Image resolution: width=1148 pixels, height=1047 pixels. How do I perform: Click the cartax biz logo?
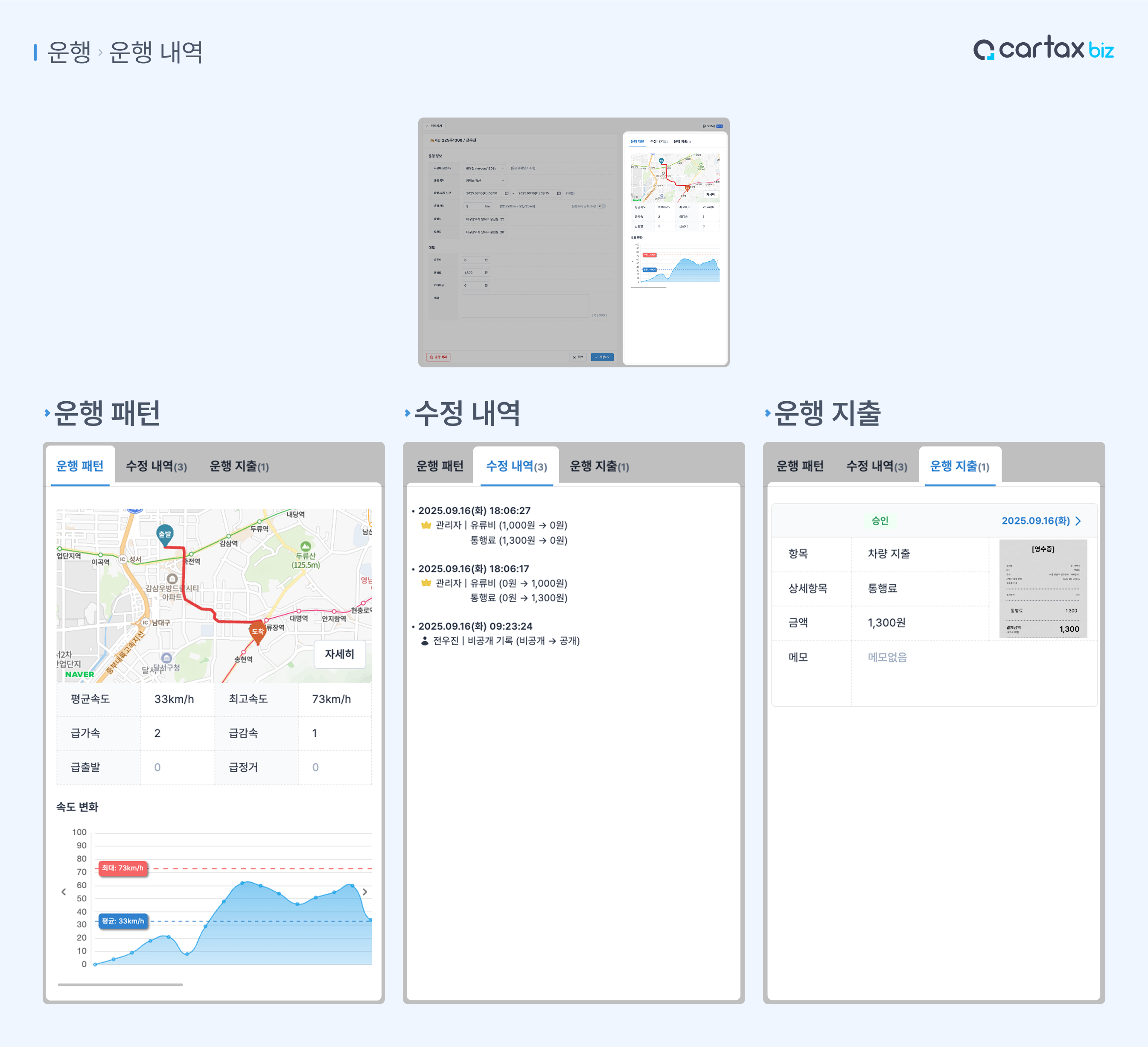click(1043, 49)
